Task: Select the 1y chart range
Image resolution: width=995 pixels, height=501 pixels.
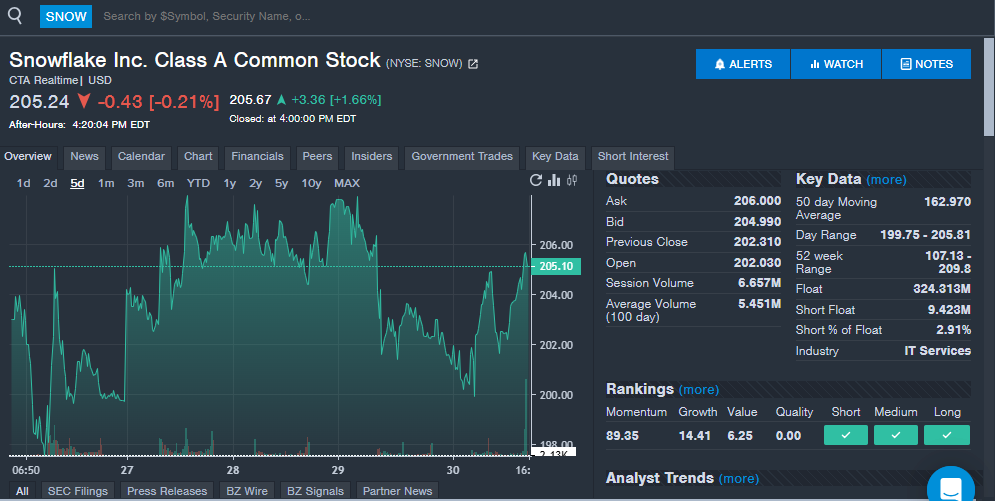Action: click(x=230, y=183)
